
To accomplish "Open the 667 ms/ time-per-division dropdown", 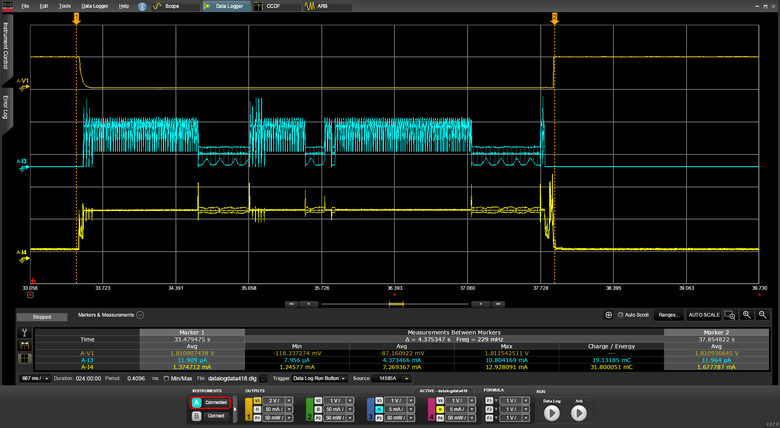I will [x=35, y=378].
